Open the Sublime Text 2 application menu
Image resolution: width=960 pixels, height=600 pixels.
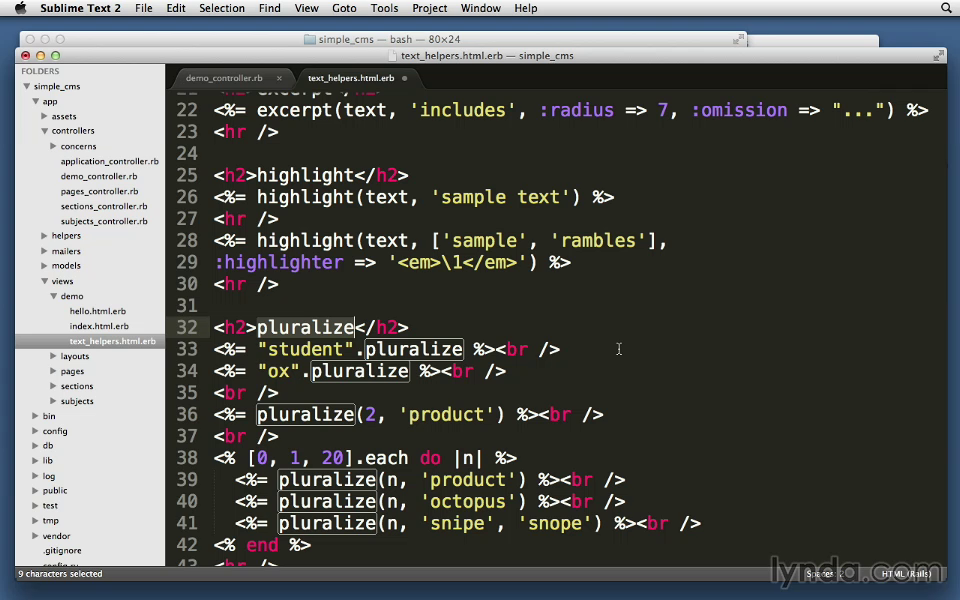coord(80,8)
